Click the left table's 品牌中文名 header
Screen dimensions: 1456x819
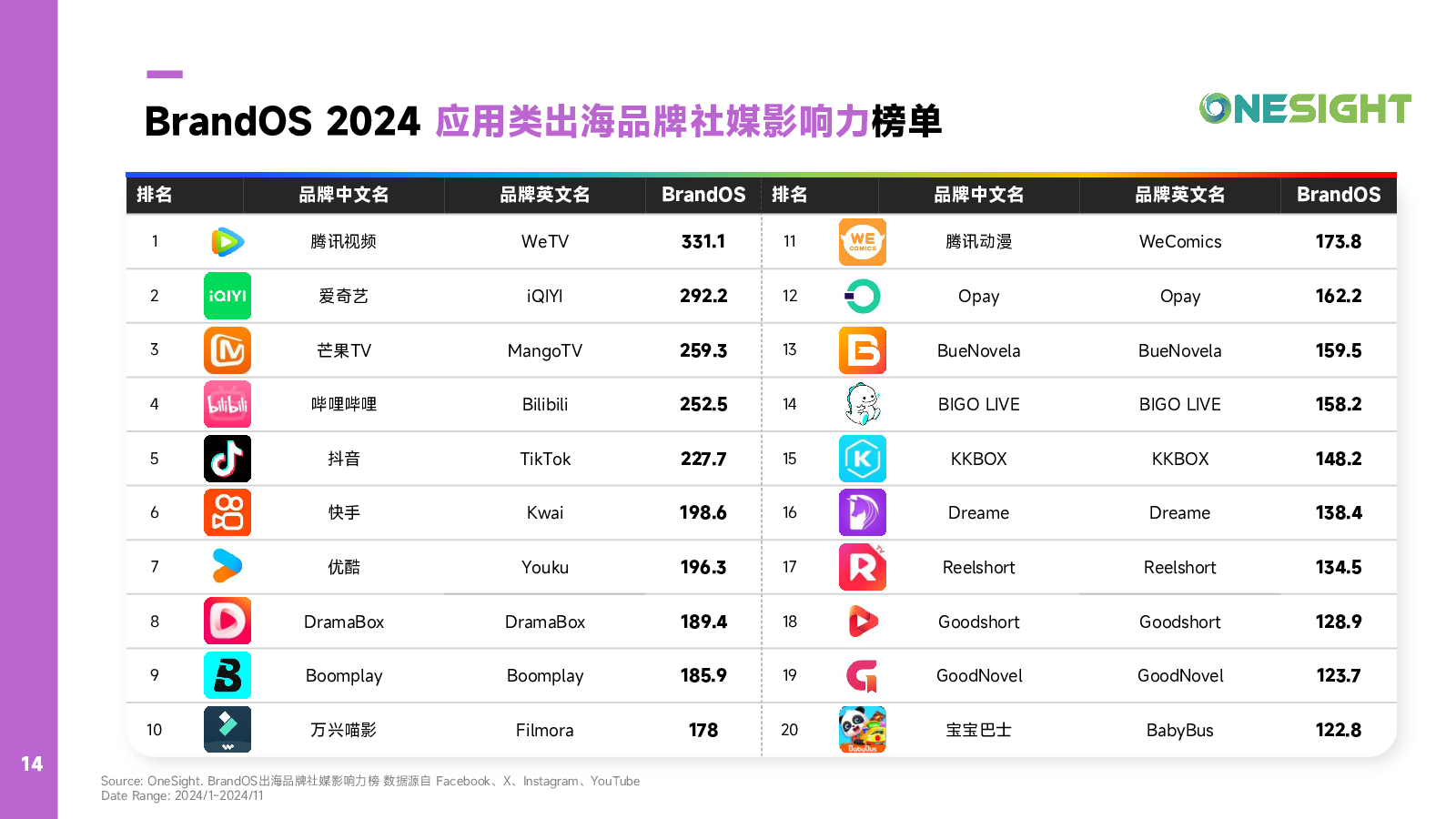point(344,195)
